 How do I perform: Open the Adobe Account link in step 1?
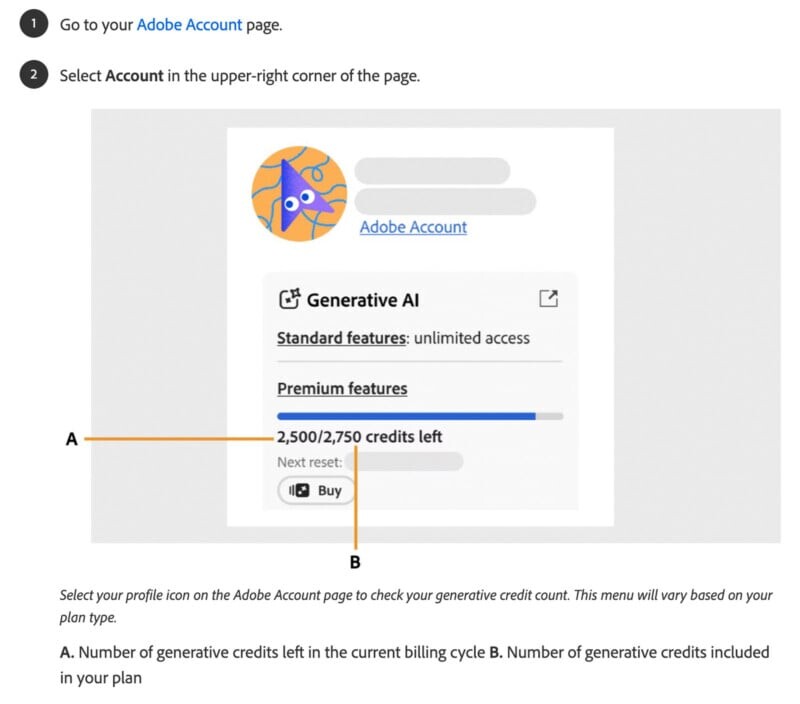pyautogui.click(x=190, y=25)
